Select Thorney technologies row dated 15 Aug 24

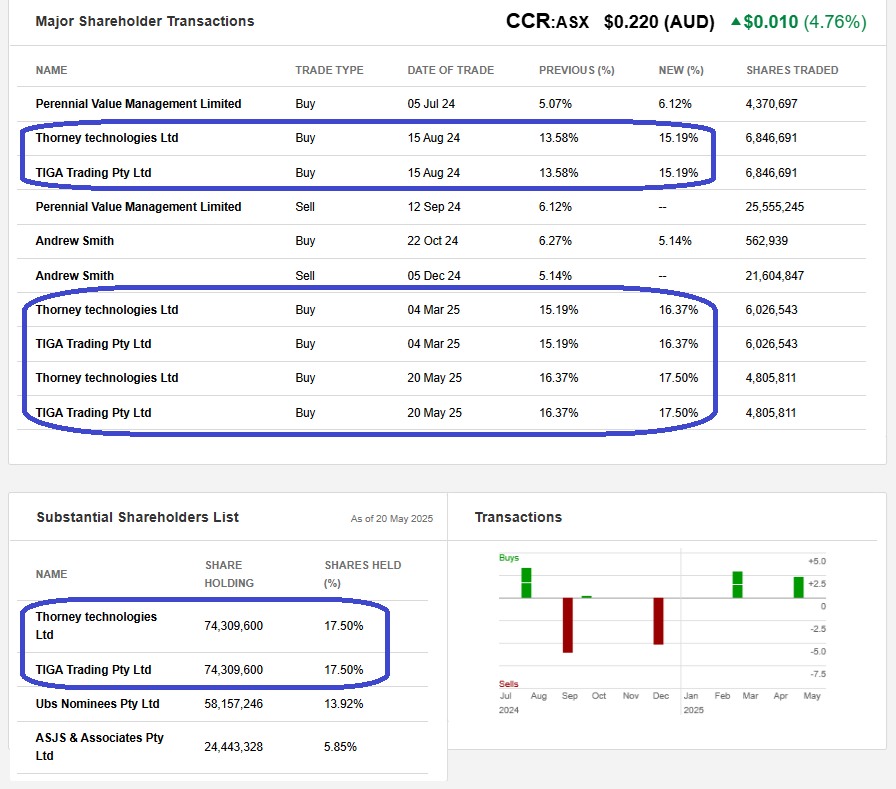[107, 138]
